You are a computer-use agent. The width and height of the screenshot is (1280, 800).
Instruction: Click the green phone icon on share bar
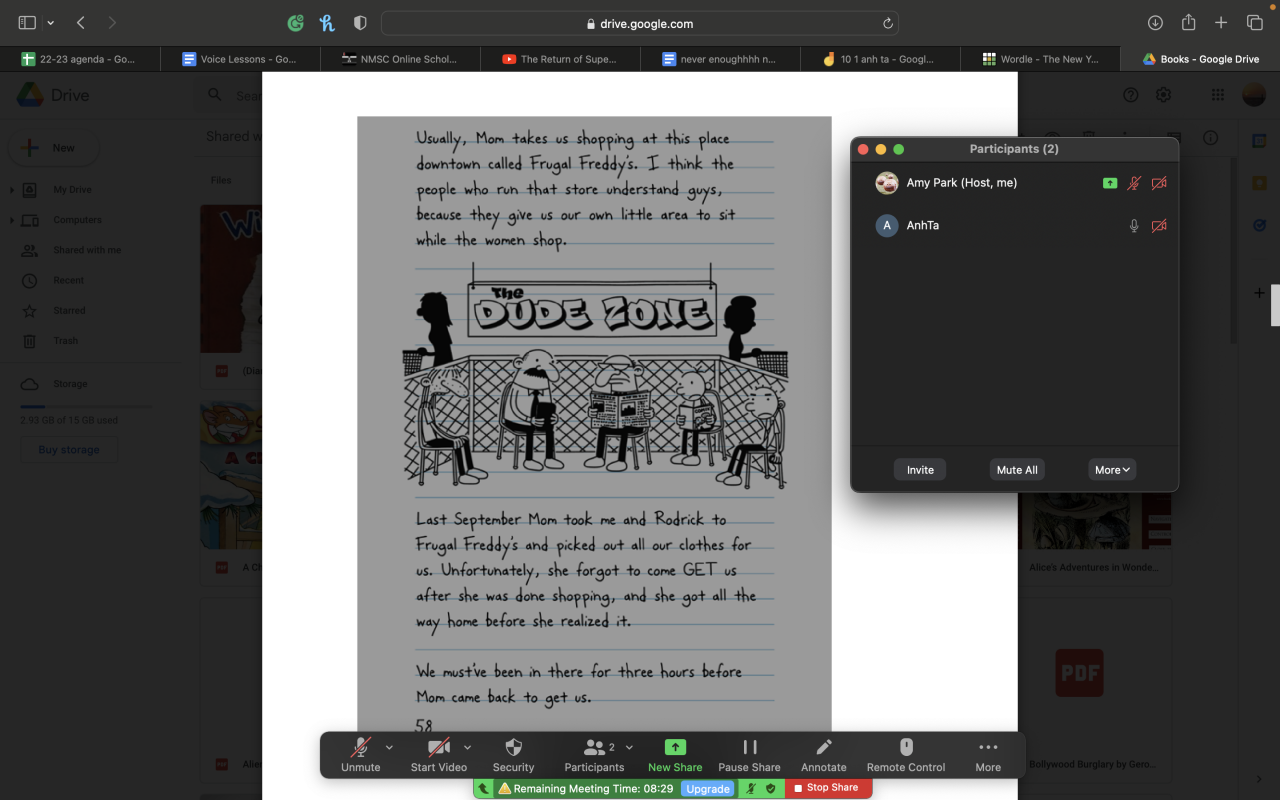tap(484, 789)
